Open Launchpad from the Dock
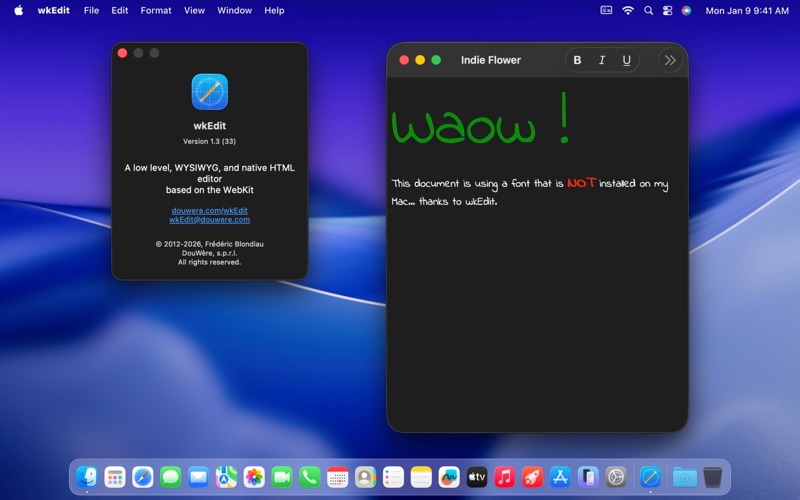 coord(115,478)
